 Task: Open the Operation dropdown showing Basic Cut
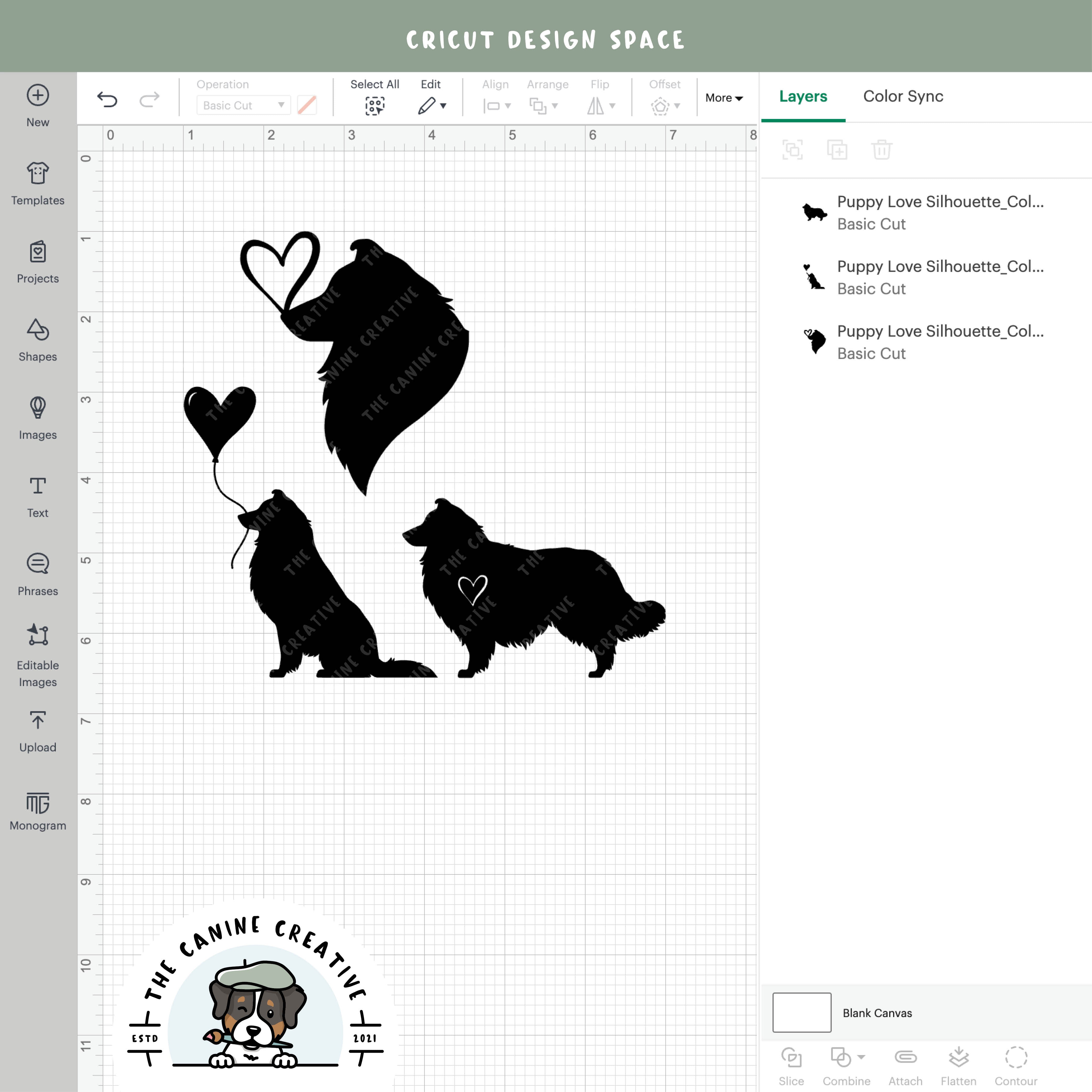(242, 105)
